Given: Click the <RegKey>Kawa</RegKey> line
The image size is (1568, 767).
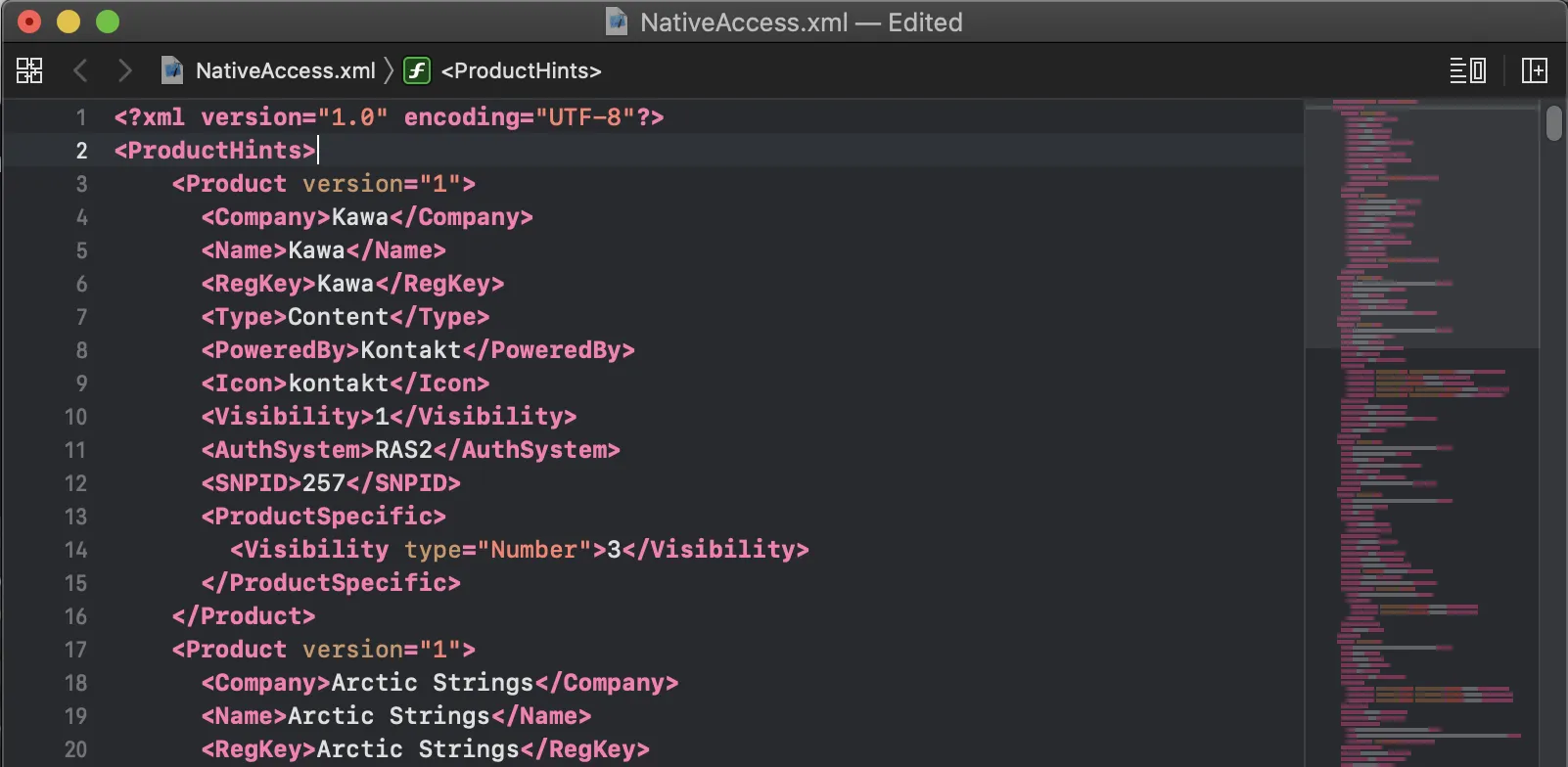Looking at the screenshot, I should (352, 284).
